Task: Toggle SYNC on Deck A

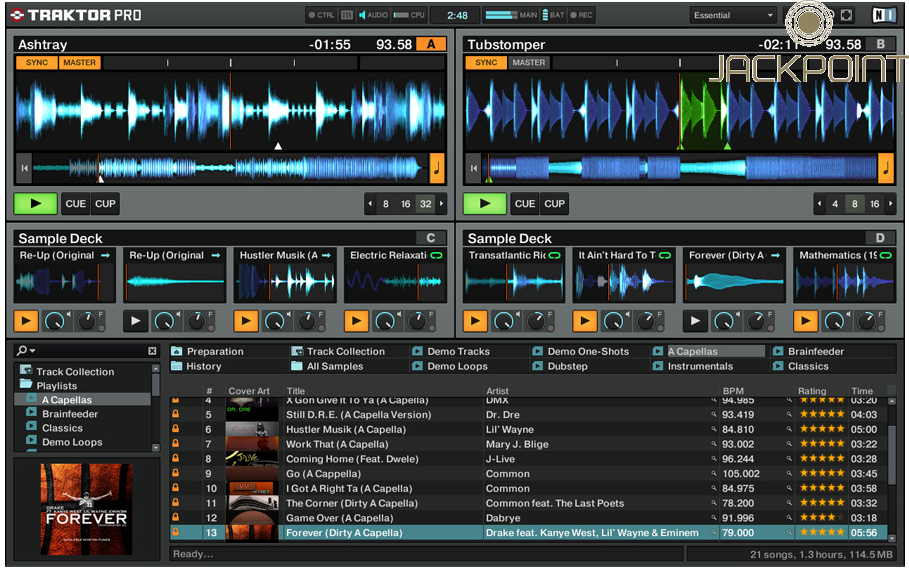Action: point(37,63)
